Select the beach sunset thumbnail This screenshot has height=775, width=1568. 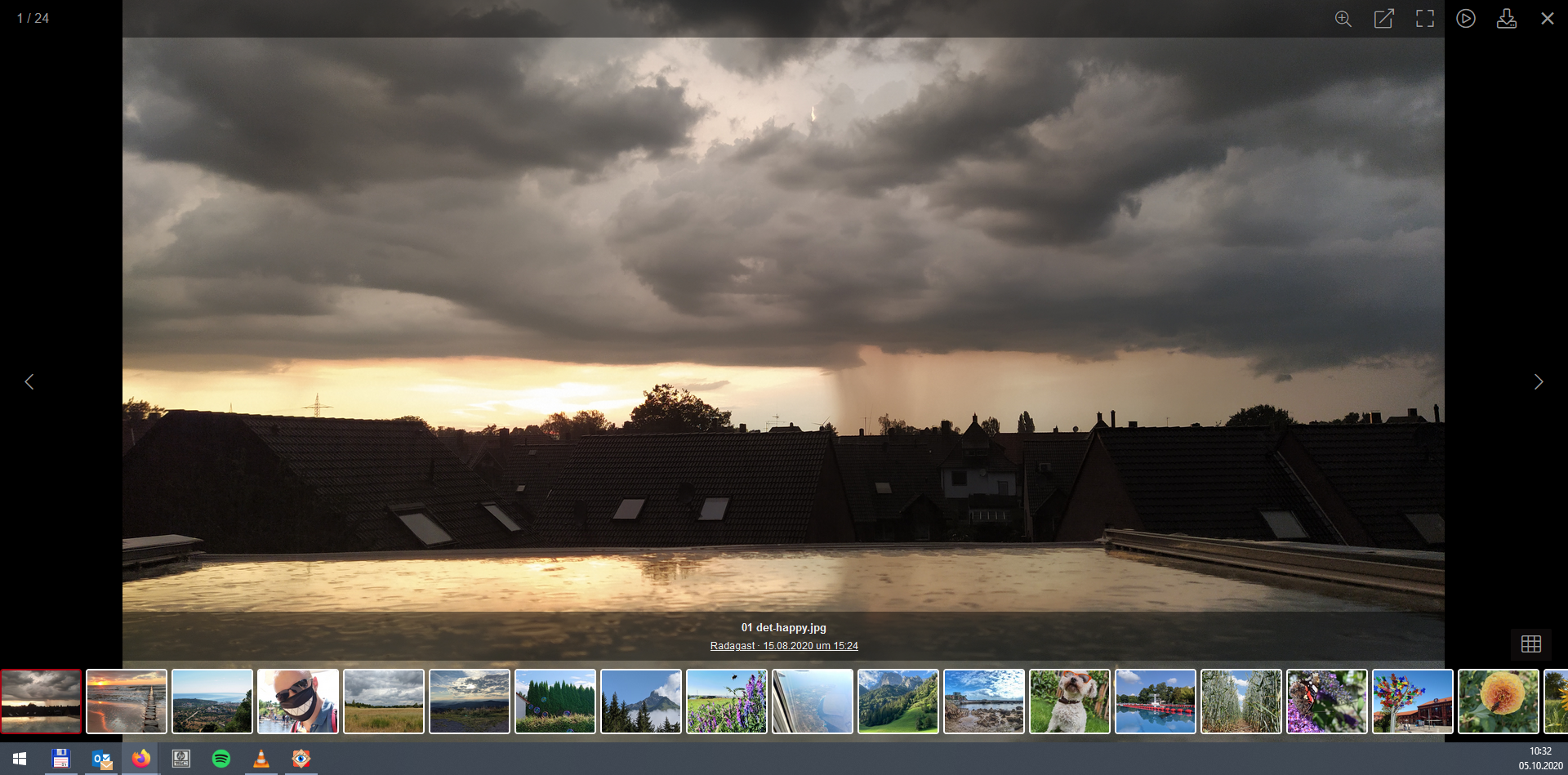coord(127,702)
